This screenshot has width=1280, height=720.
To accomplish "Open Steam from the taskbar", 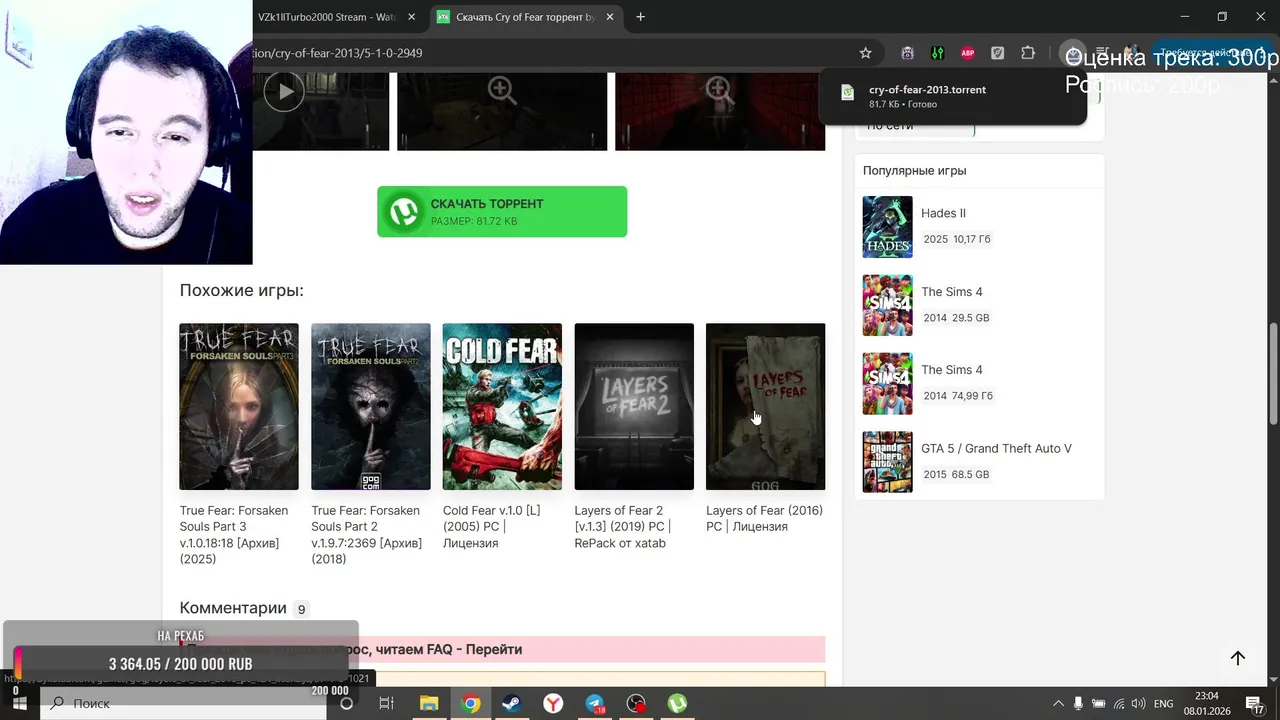I will pyautogui.click(x=511, y=704).
